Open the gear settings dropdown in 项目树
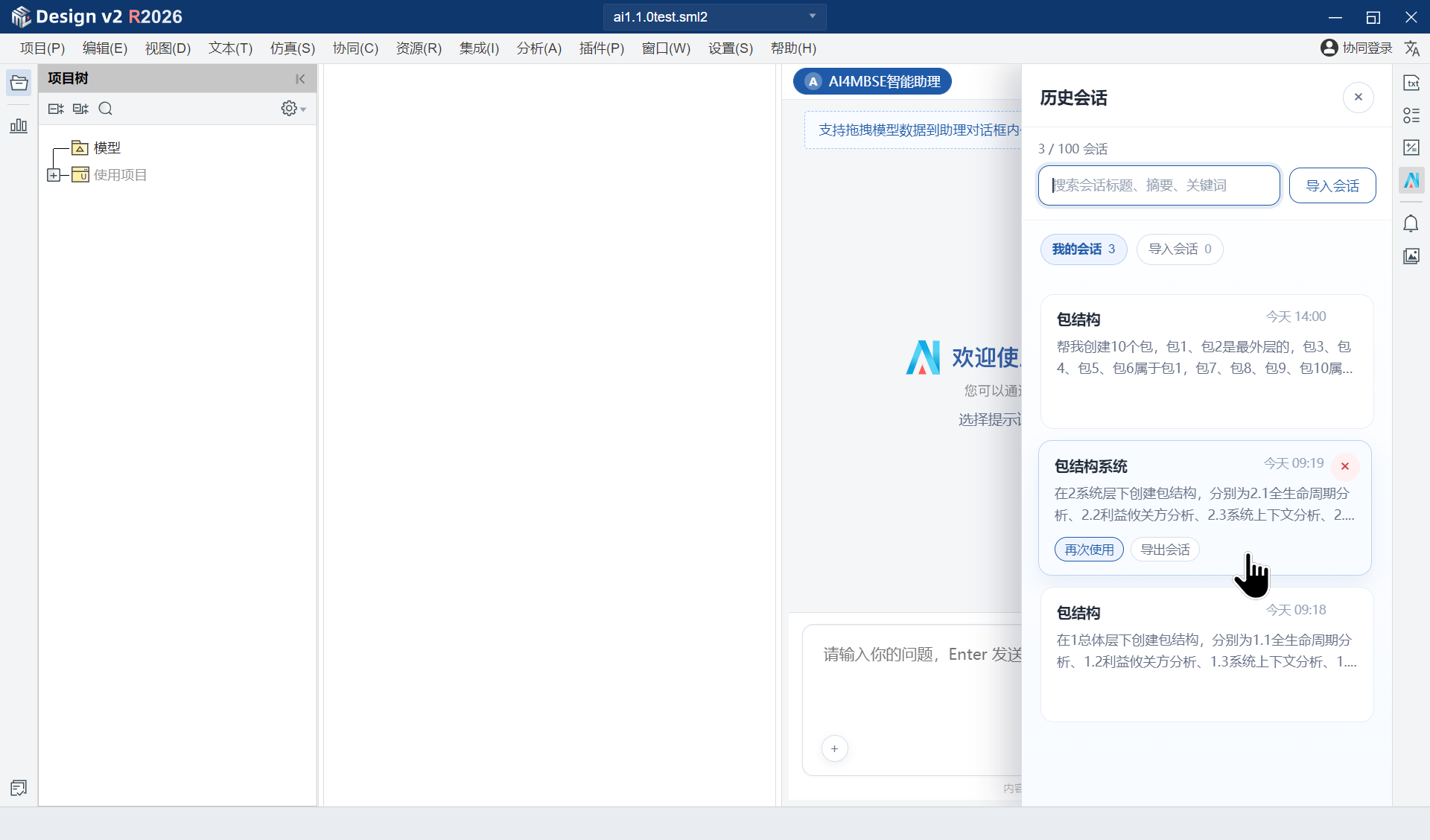Image resolution: width=1430 pixels, height=840 pixels. 293,109
